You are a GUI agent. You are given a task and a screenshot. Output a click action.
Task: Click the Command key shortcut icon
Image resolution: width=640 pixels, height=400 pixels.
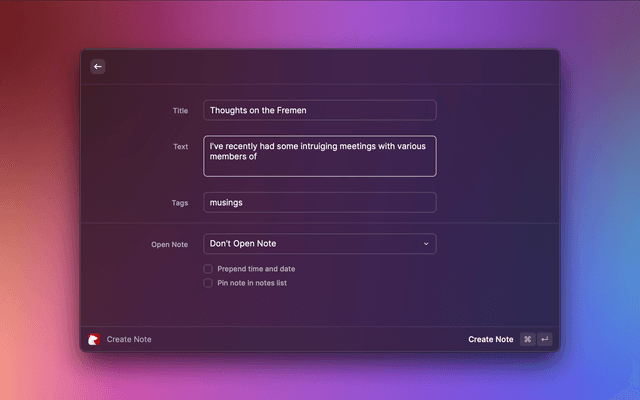pyautogui.click(x=527, y=339)
